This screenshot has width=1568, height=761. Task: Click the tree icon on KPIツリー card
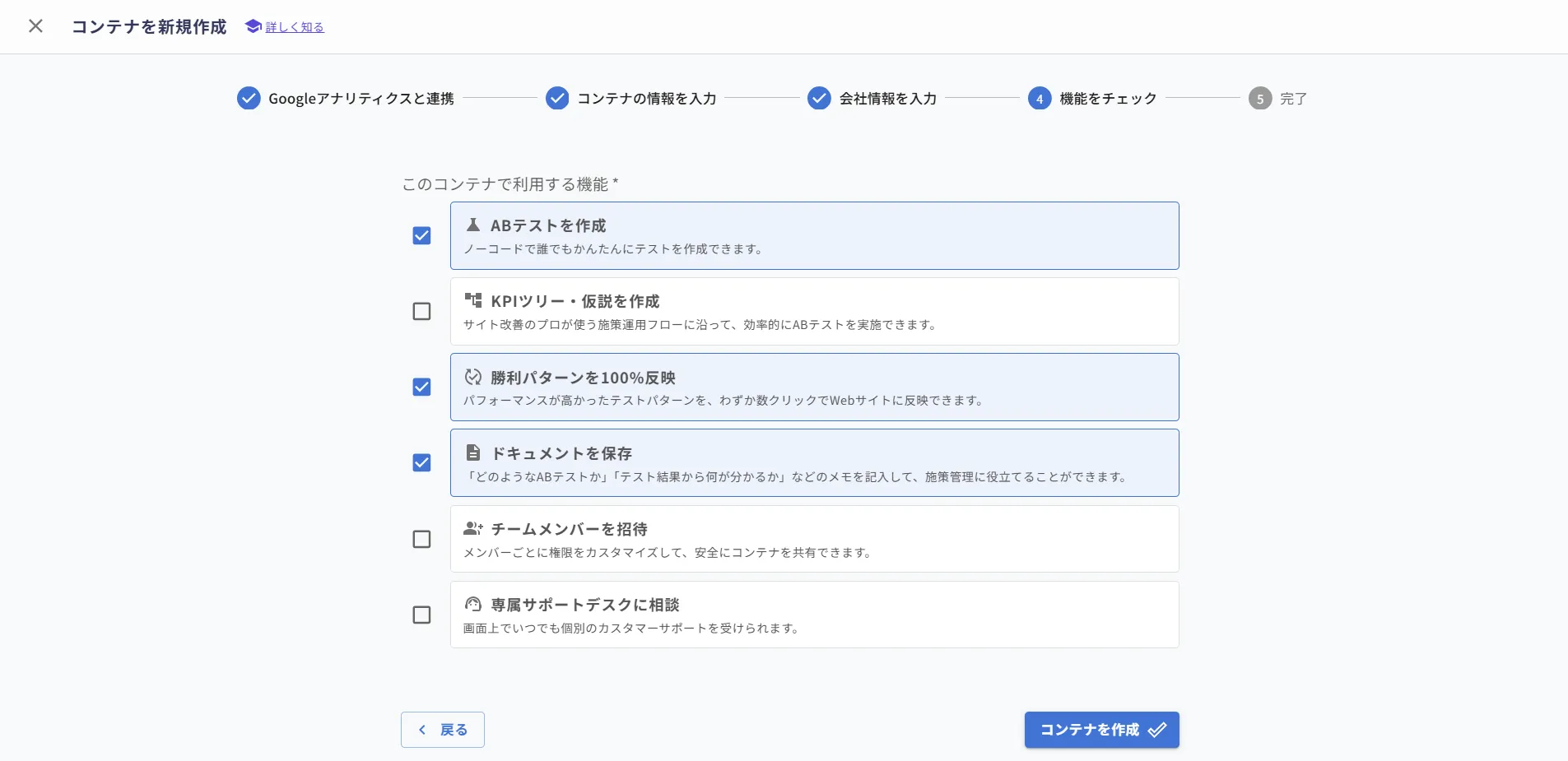click(x=473, y=300)
